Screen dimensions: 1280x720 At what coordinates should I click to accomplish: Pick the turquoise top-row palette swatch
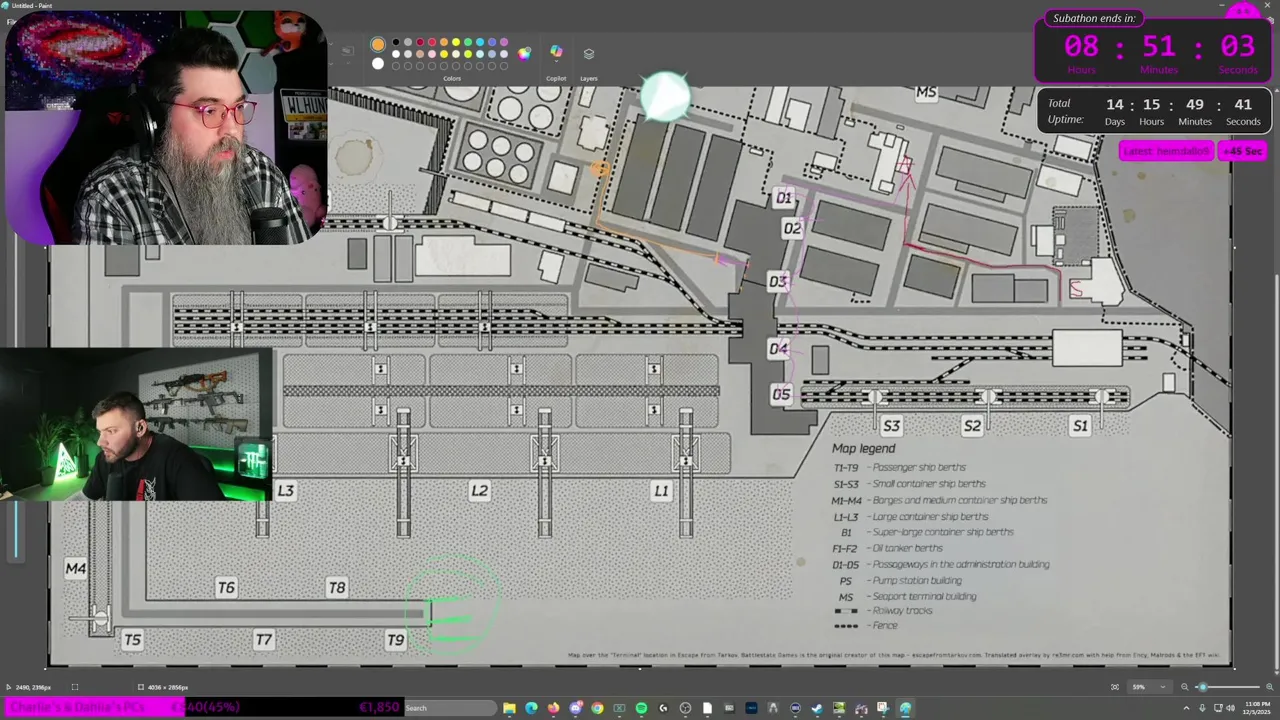480,42
